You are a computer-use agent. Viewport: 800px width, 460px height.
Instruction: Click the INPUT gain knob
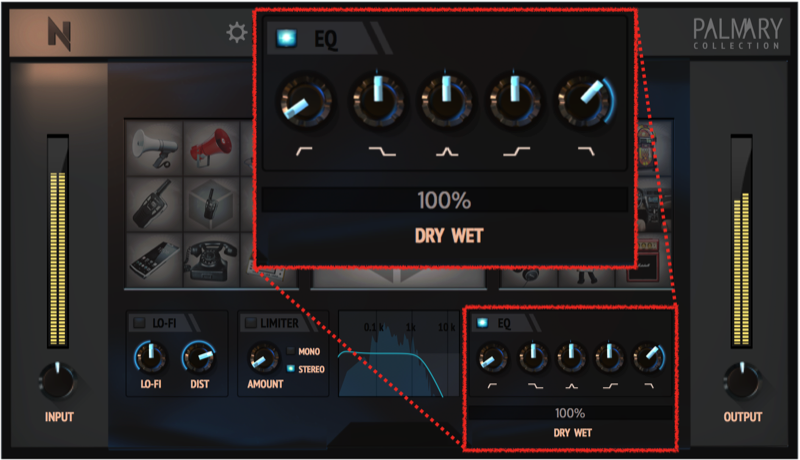(58, 381)
